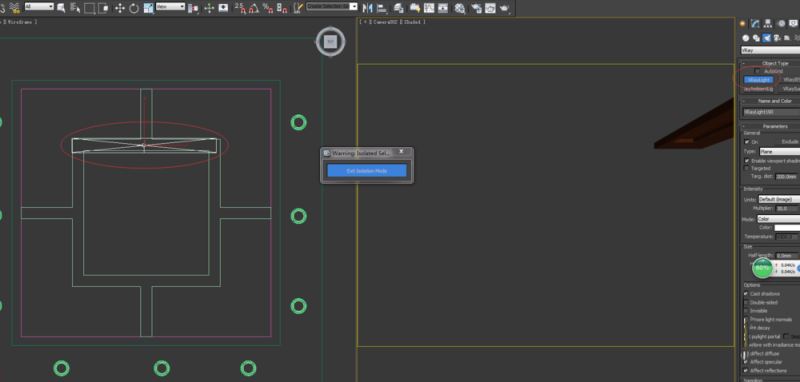Click the Align tool icon
Viewport: 800px width, 382px height.
point(381,8)
